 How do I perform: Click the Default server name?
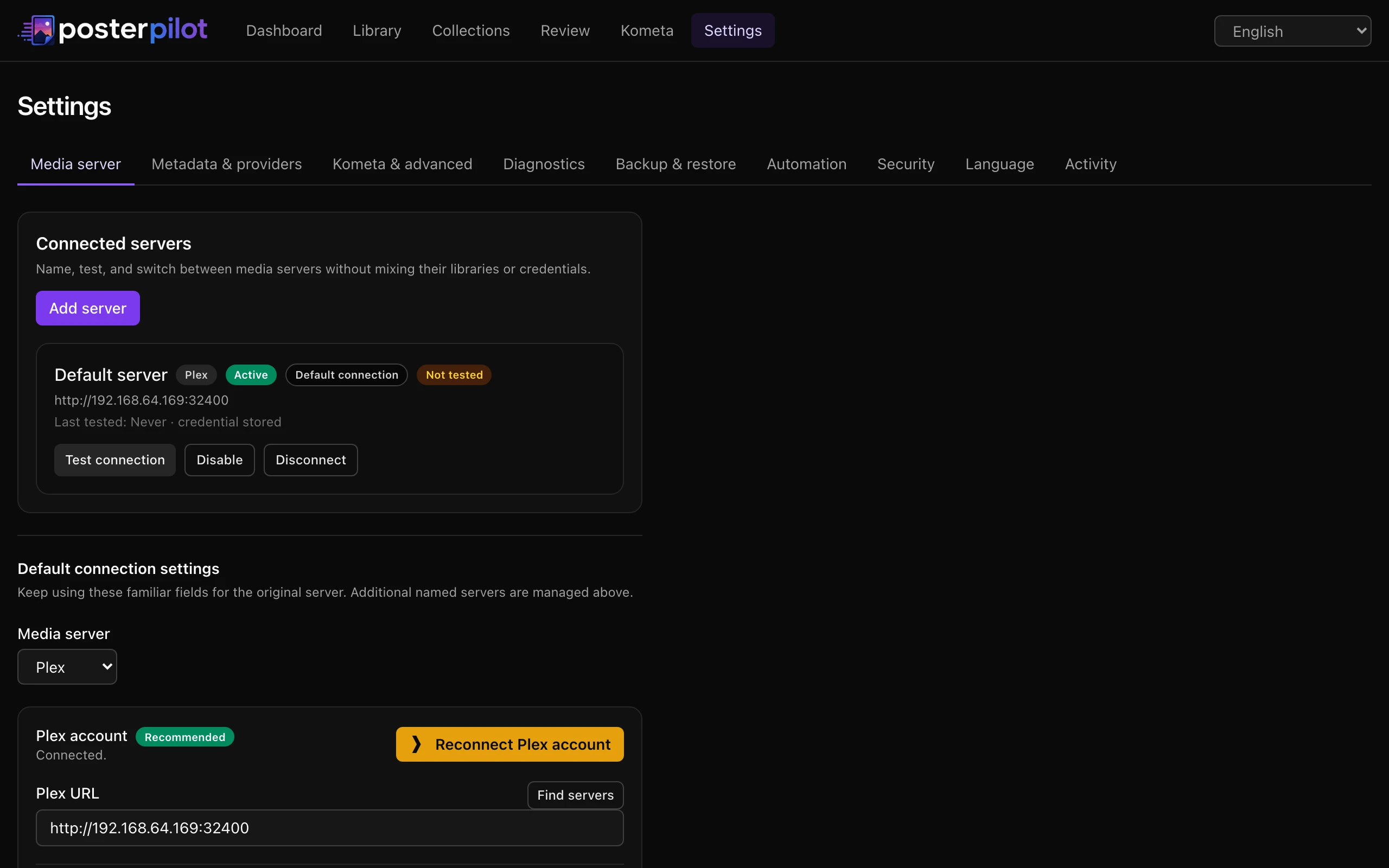[111, 375]
